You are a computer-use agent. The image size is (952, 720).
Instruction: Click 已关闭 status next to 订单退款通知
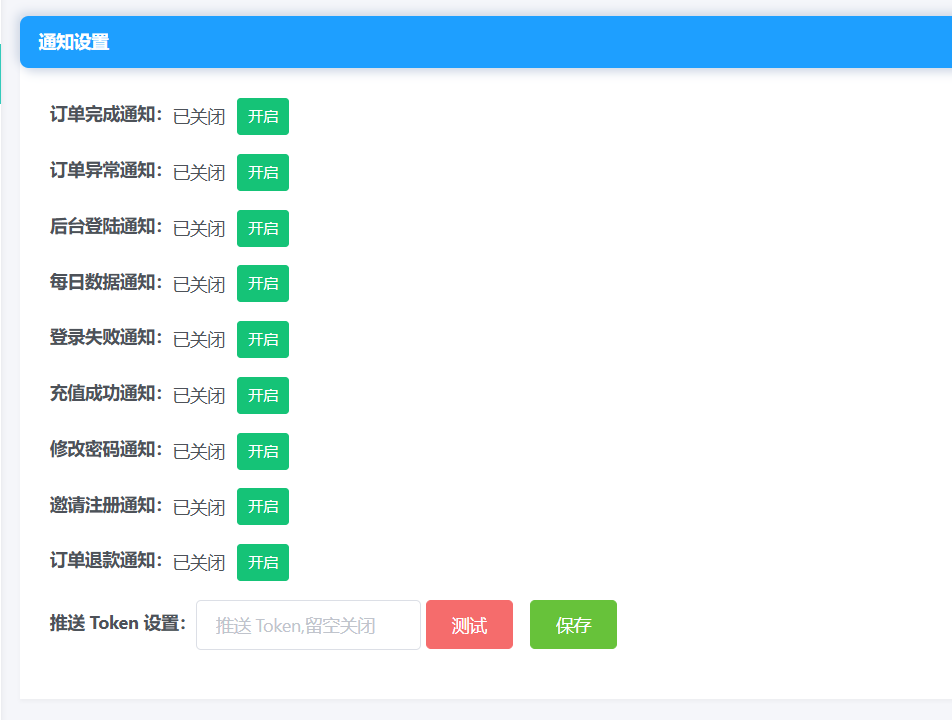coord(199,563)
